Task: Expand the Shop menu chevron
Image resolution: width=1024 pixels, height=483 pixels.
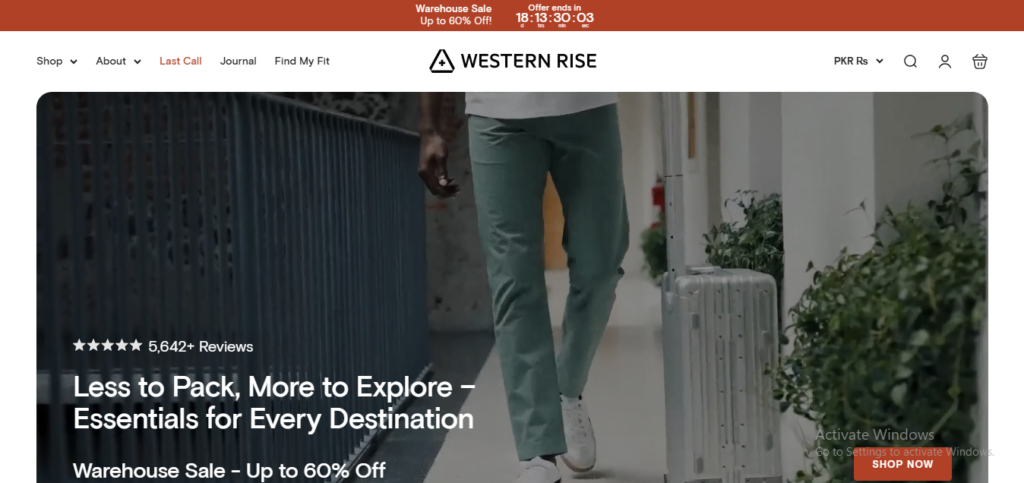Action: click(x=74, y=62)
